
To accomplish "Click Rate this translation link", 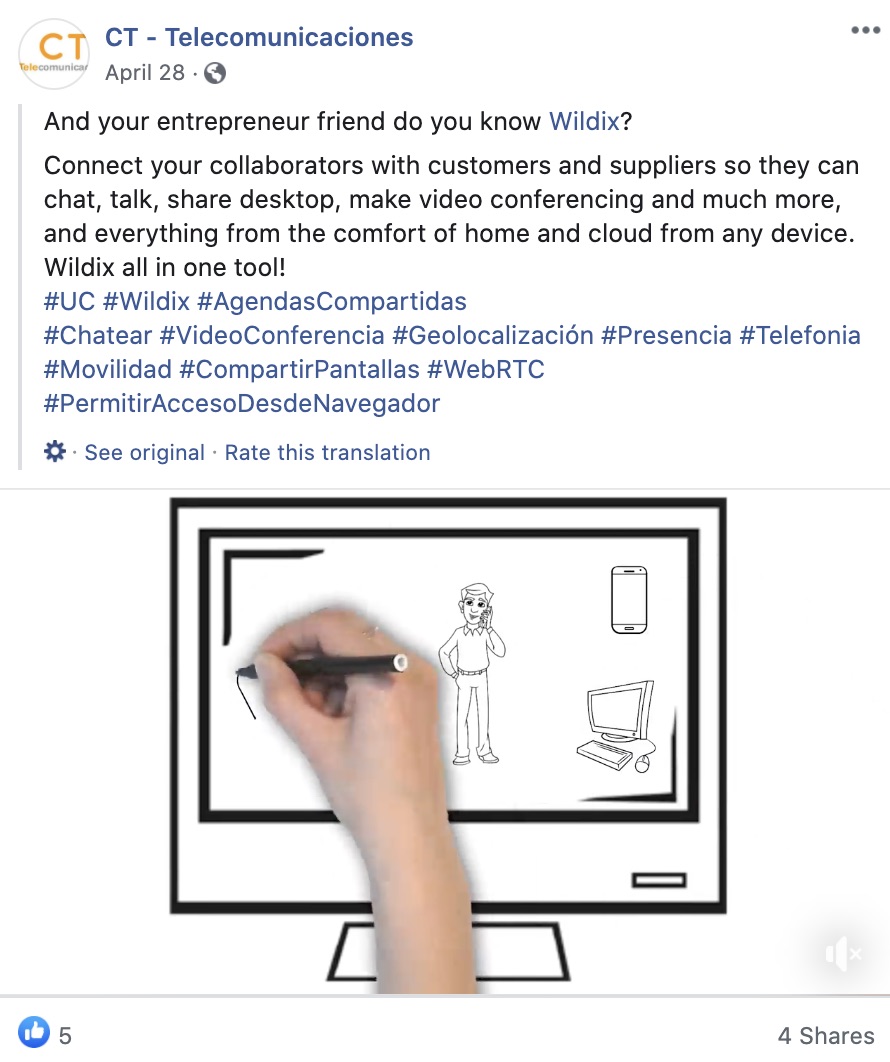I will [x=327, y=452].
